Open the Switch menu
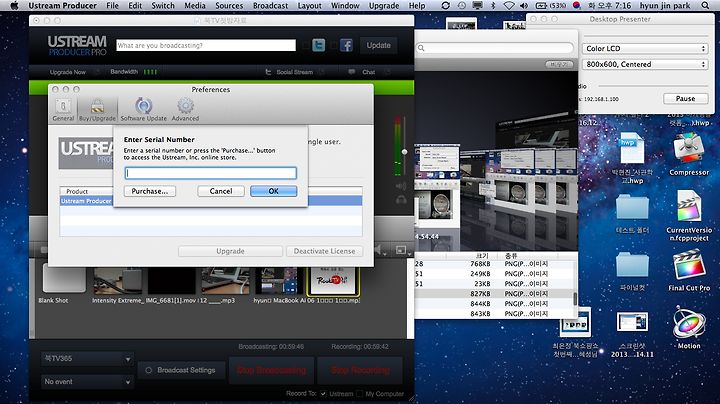Screen dimensions: 720x404 (x=163, y=6)
